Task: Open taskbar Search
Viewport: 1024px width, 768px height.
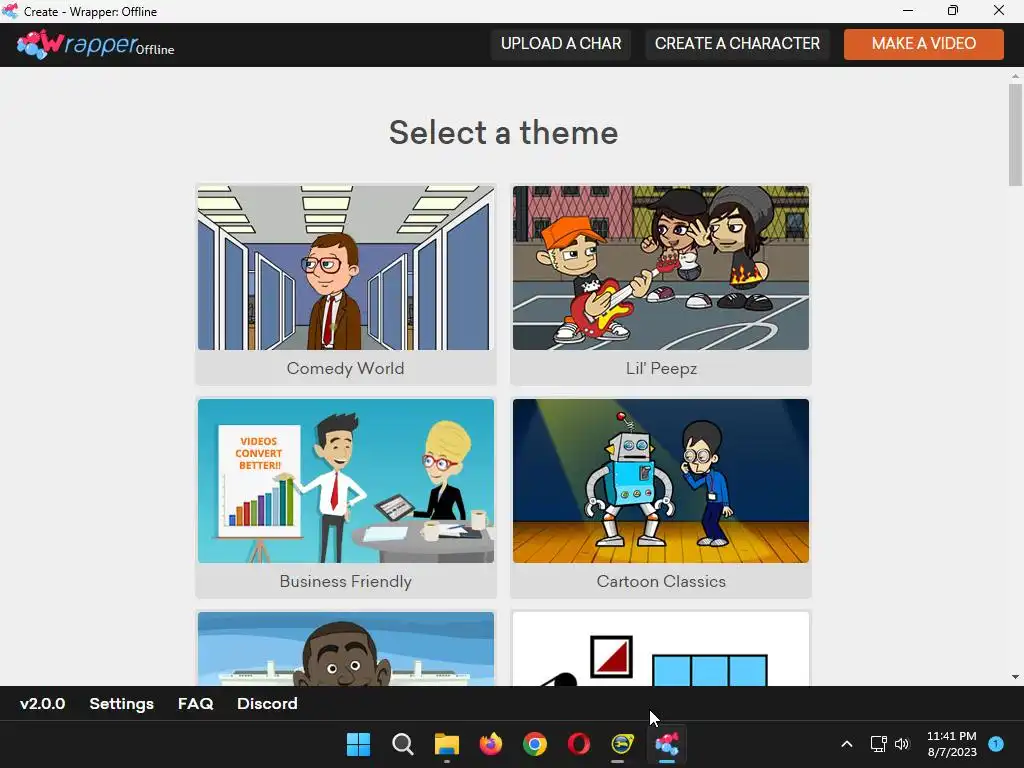Action: pyautogui.click(x=402, y=744)
